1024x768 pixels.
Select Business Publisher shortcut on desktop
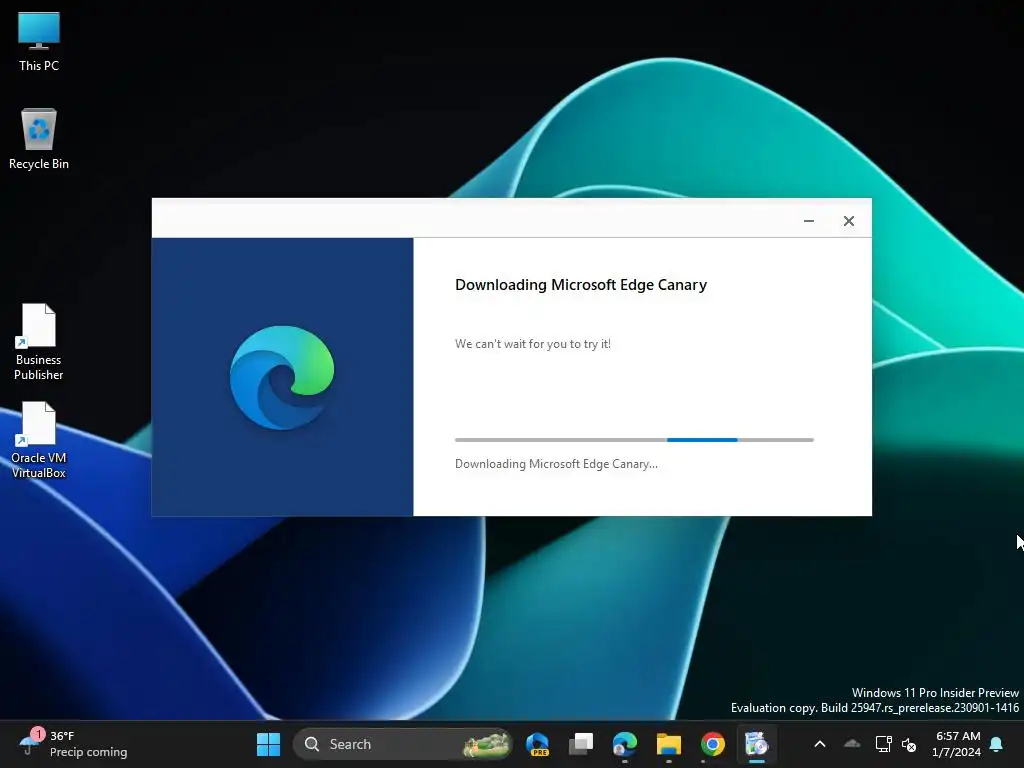coord(39,342)
